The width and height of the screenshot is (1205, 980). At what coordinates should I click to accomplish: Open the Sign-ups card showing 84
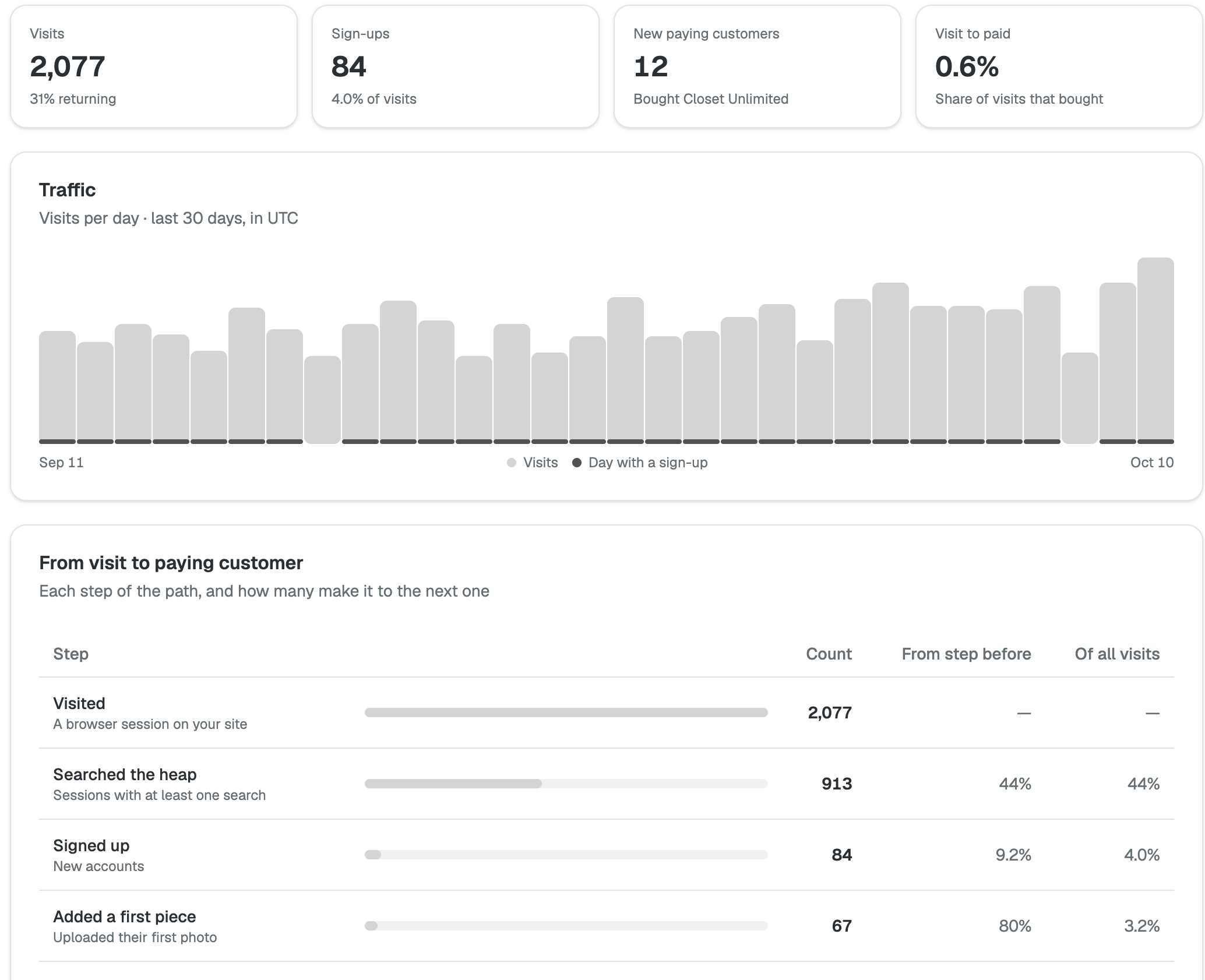click(456, 66)
